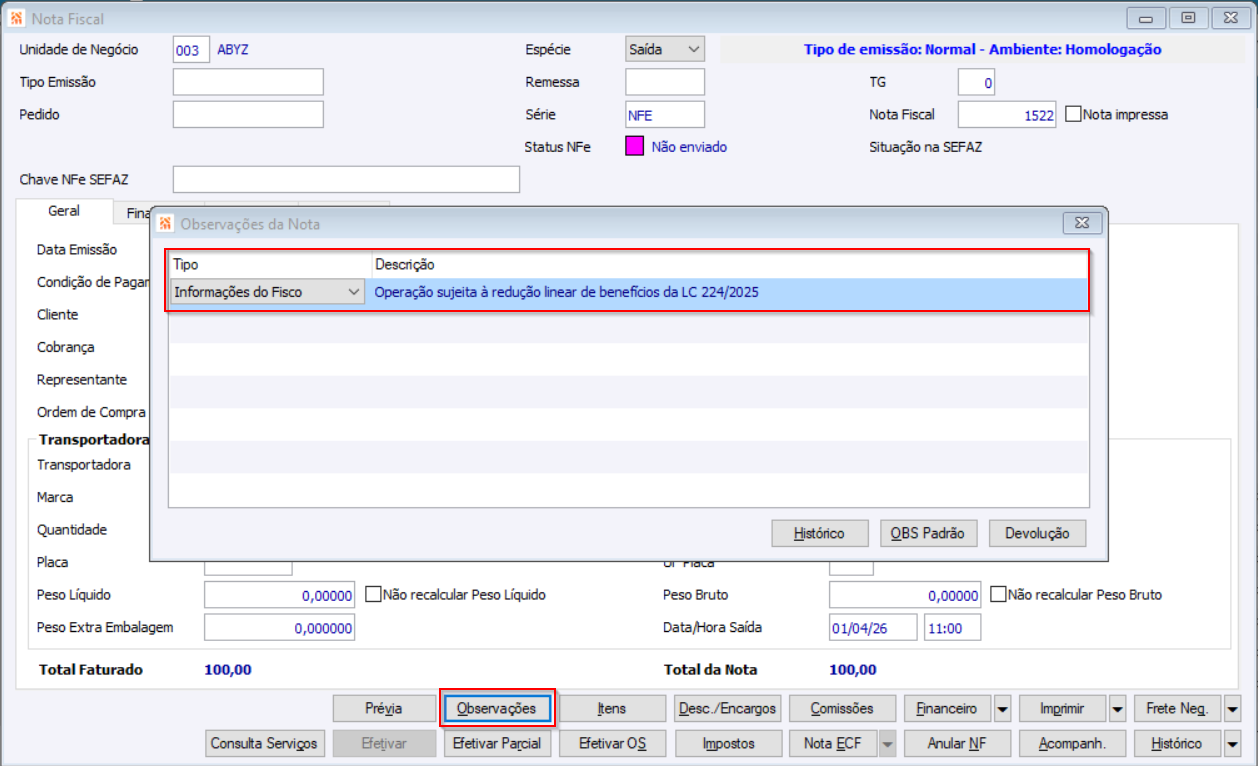Open Desc./Encargos
1258x766 pixels.
[x=727, y=708]
